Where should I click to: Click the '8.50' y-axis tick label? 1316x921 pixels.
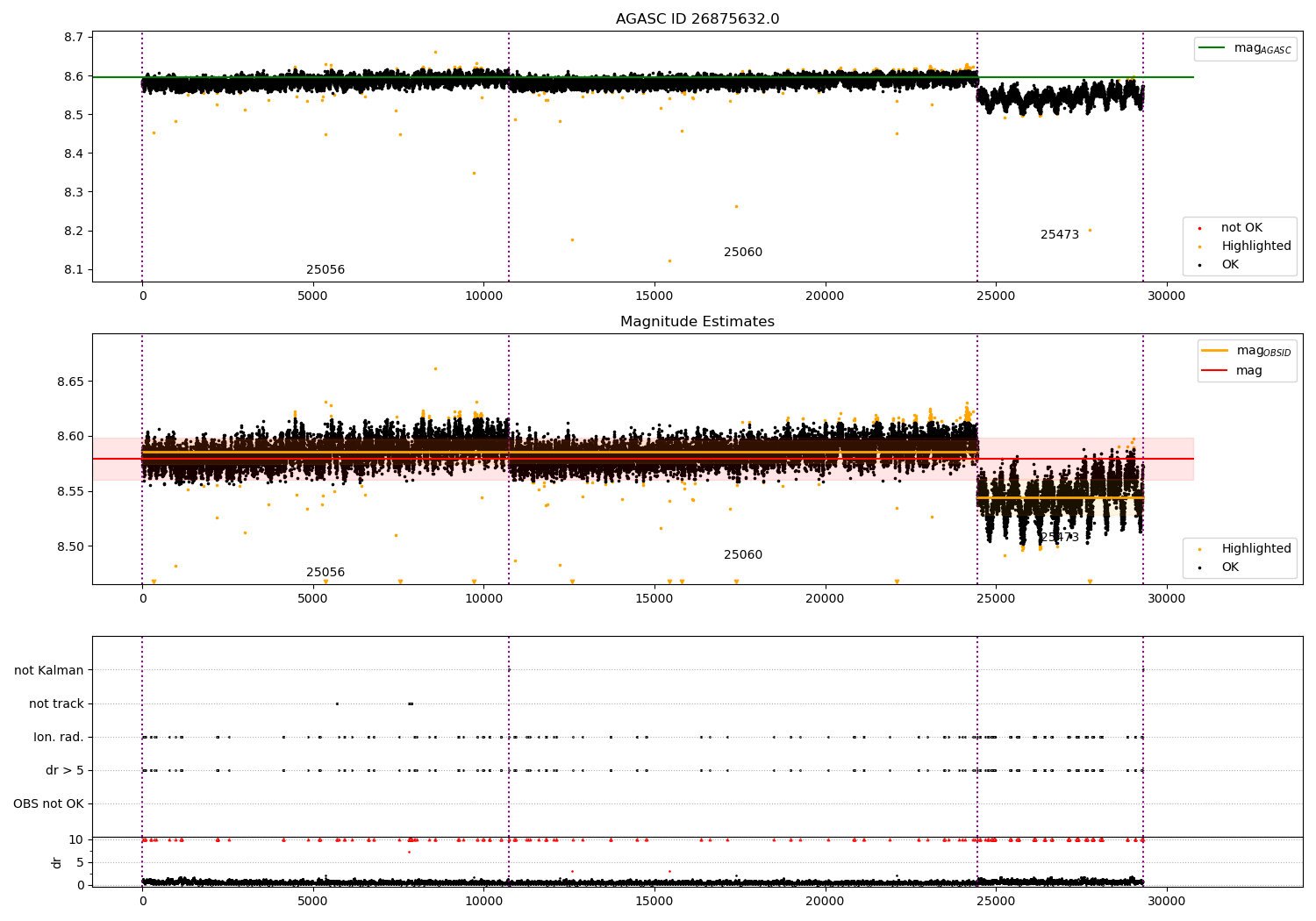pos(71,546)
